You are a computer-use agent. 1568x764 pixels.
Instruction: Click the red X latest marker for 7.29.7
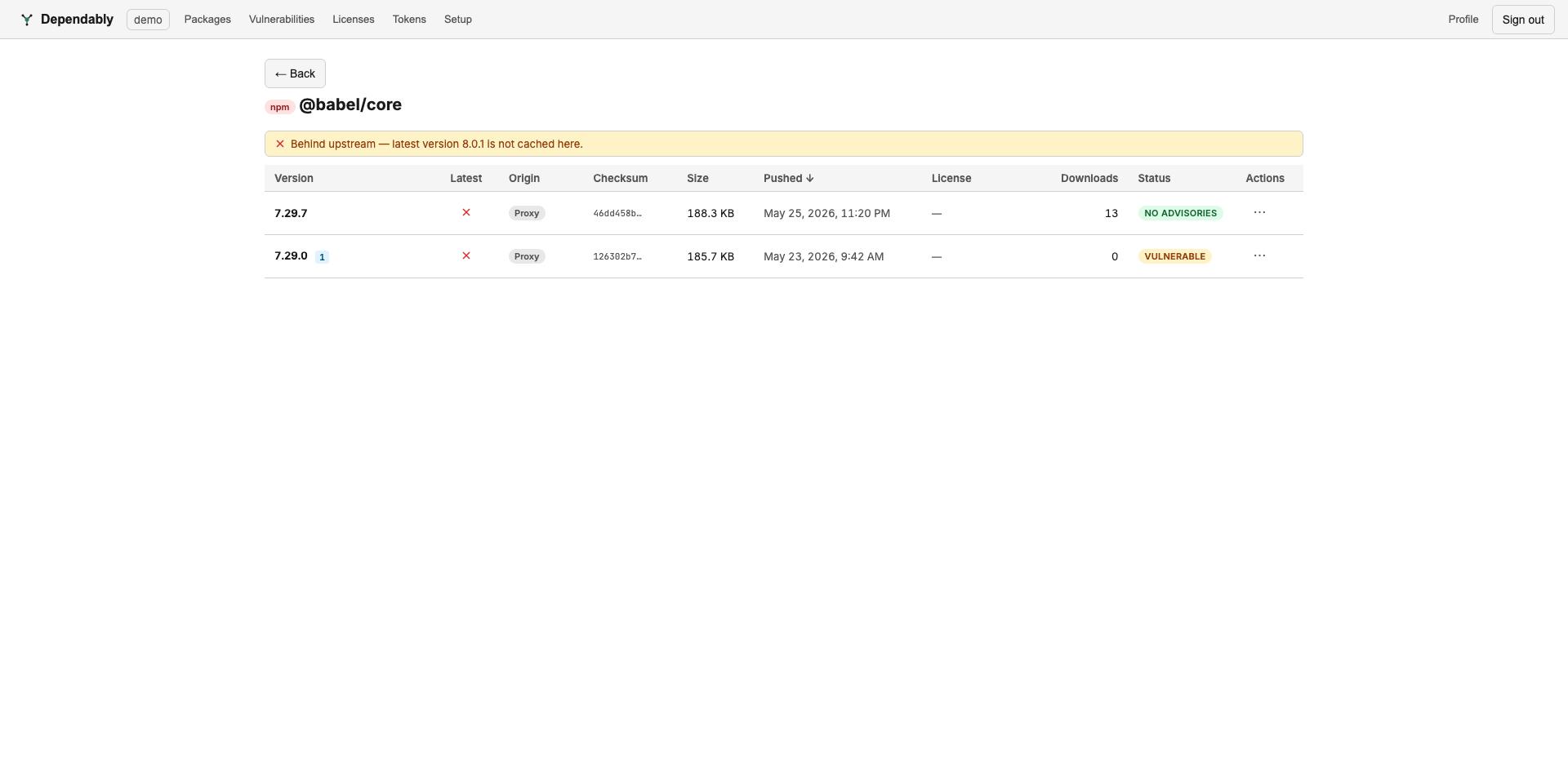point(466,212)
